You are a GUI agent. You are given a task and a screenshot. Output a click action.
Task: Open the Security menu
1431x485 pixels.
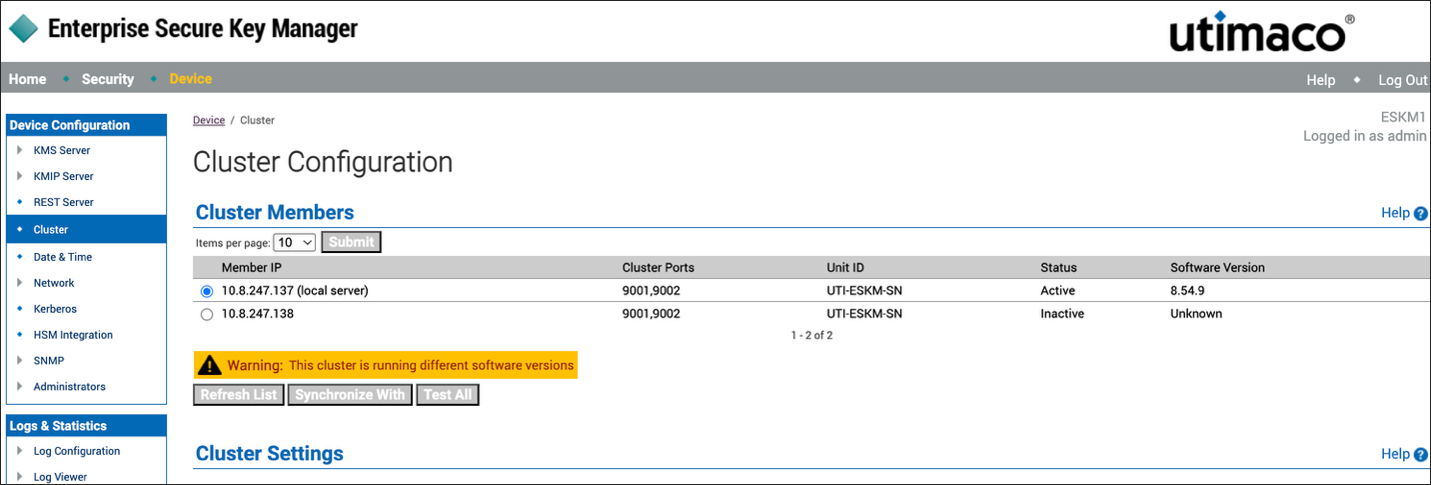pyautogui.click(x=108, y=79)
